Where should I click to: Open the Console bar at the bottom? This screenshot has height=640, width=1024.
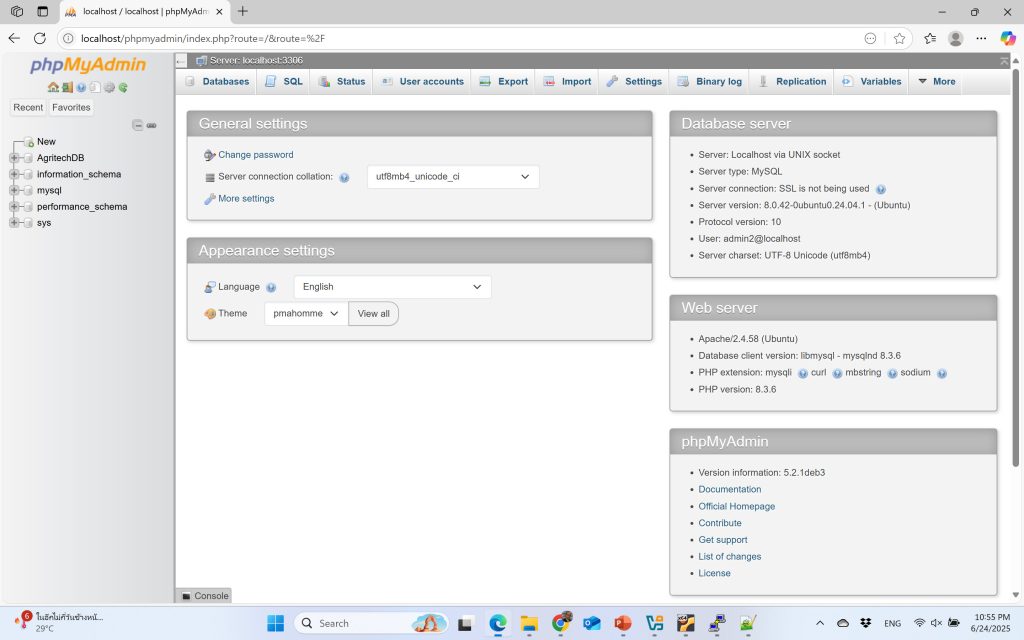204,596
